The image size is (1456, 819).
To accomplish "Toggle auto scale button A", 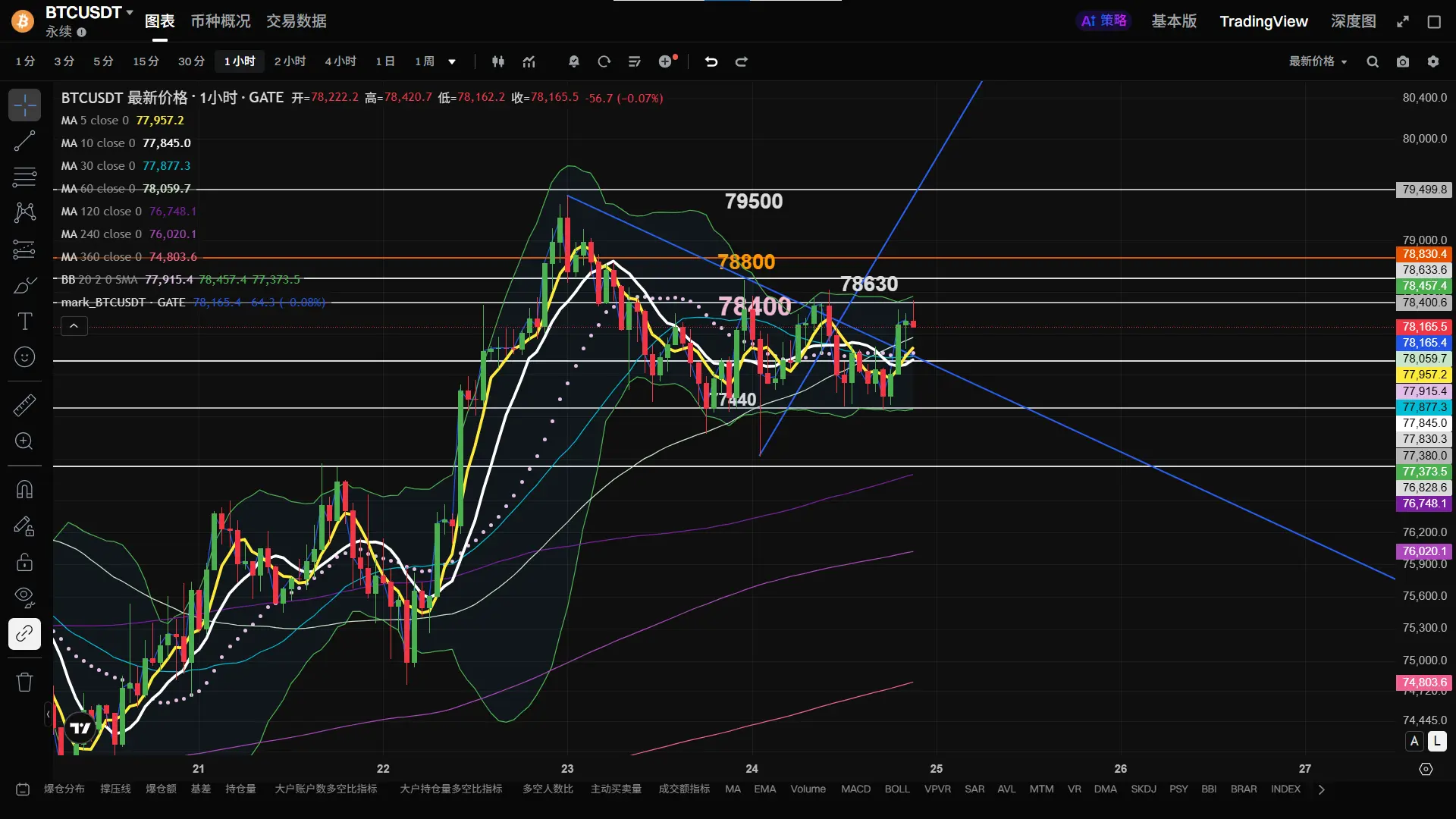I will pos(1414,742).
